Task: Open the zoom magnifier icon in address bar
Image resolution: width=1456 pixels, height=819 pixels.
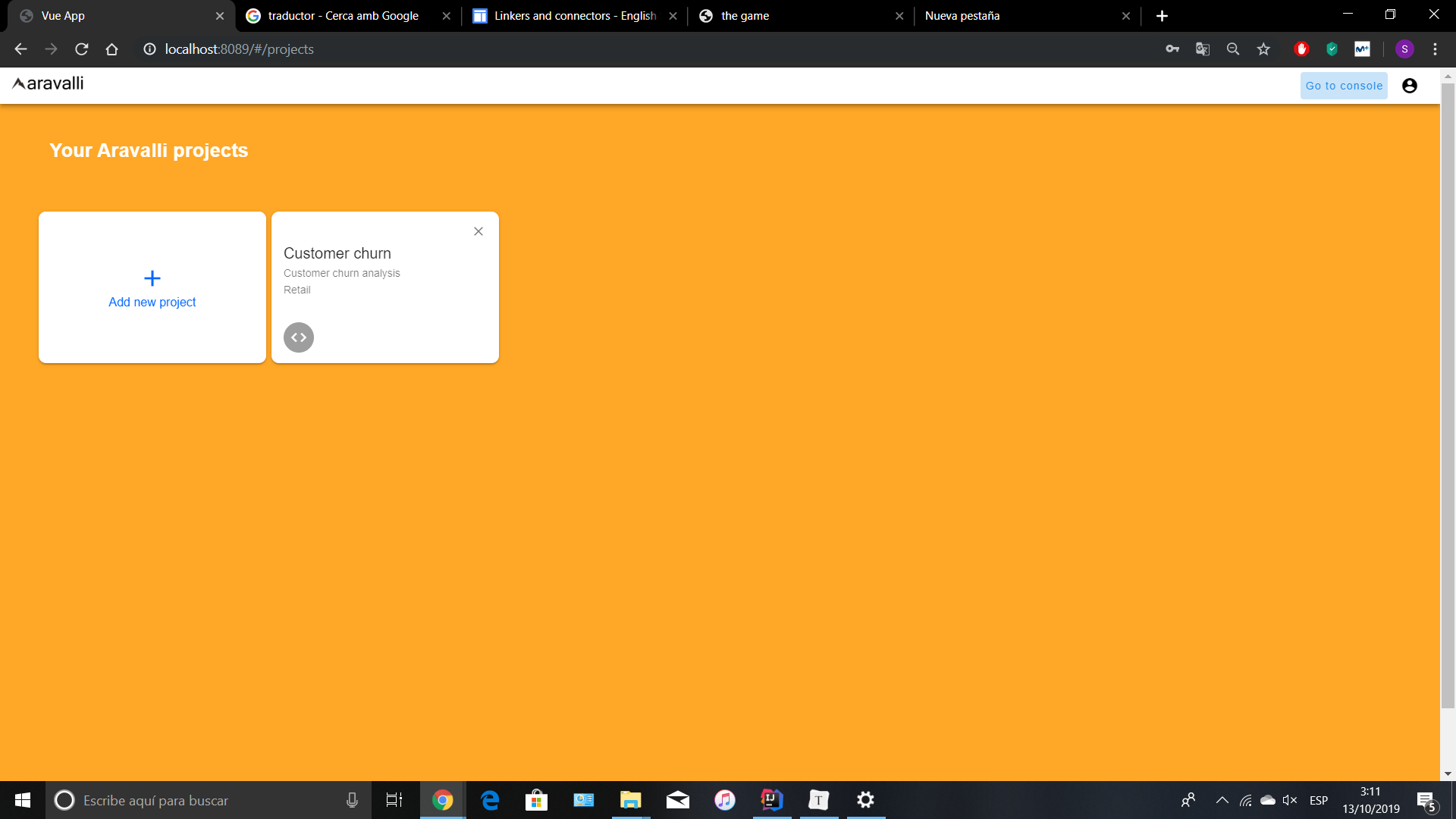Action: pos(1233,49)
